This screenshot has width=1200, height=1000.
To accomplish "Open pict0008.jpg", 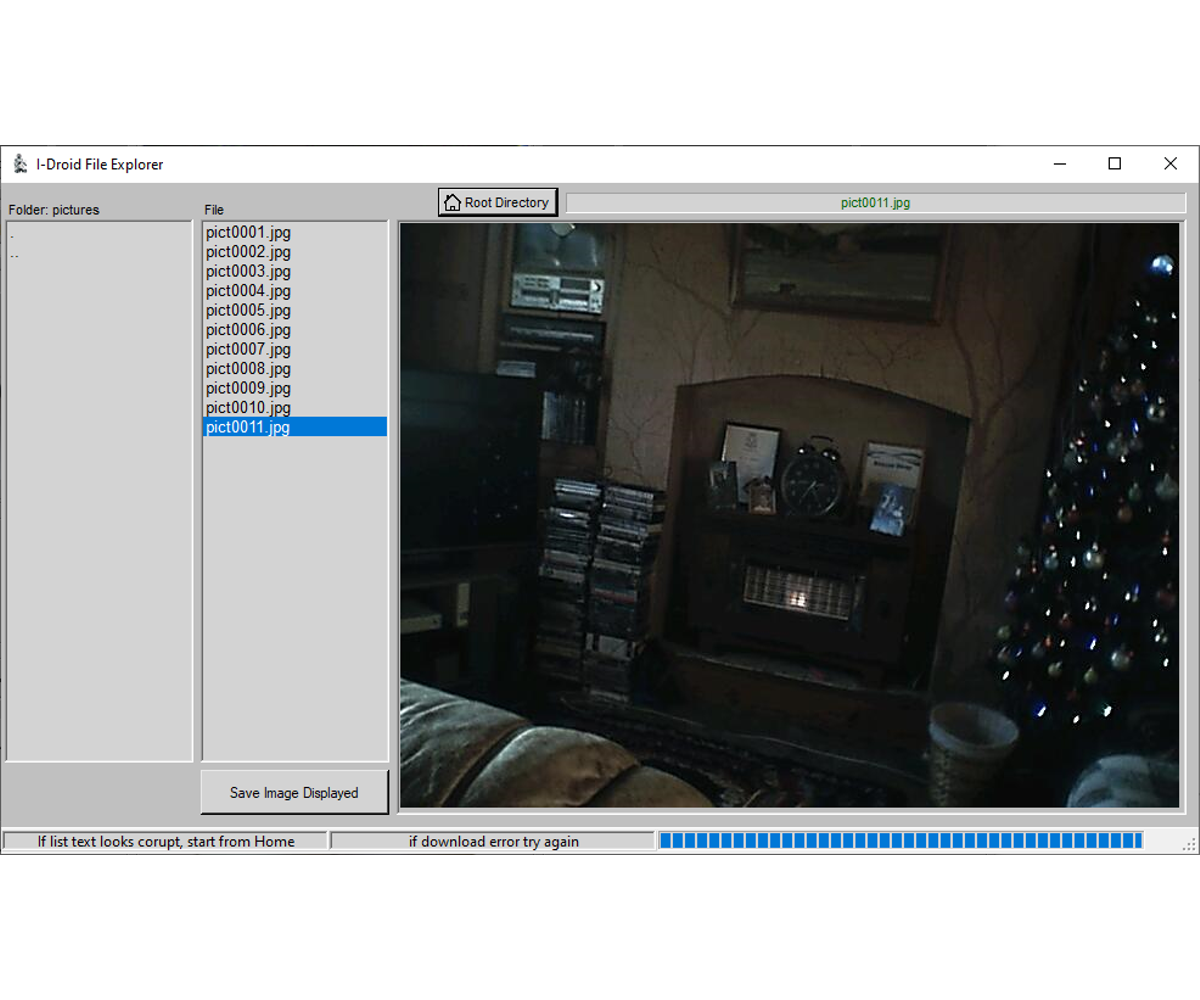I will tap(247, 368).
